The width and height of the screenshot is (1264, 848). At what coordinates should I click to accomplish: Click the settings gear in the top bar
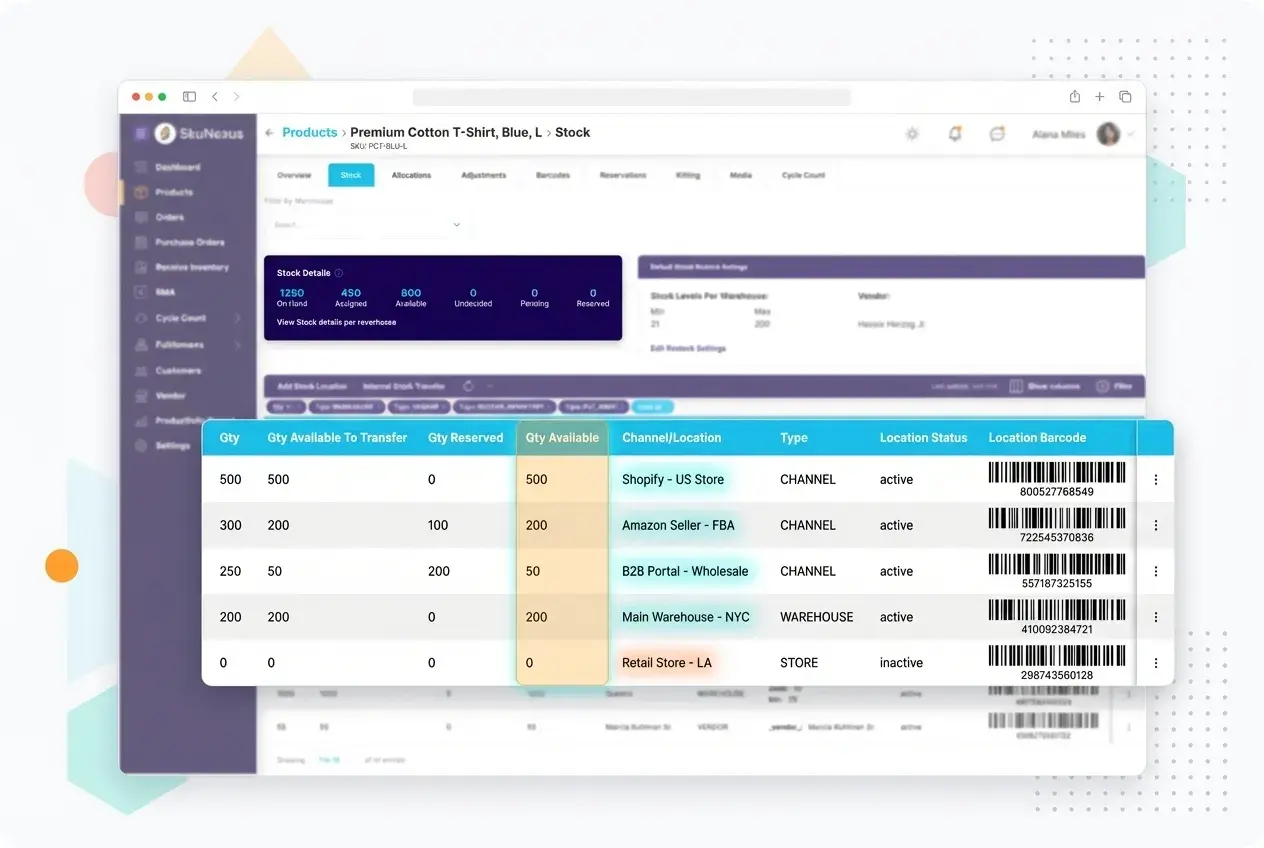point(912,133)
